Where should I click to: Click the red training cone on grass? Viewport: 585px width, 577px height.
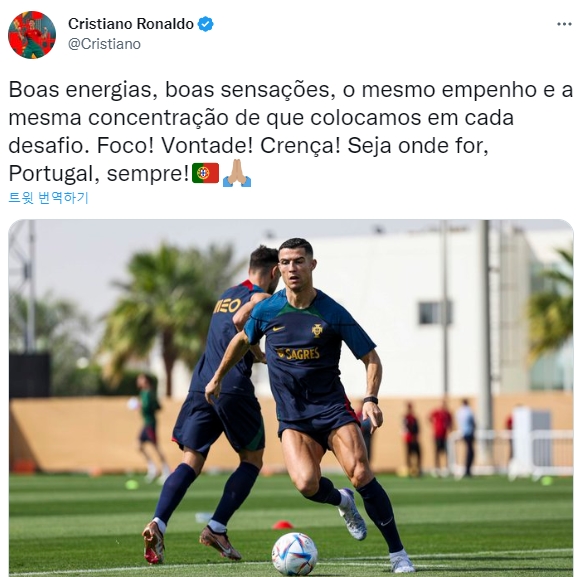click(283, 525)
